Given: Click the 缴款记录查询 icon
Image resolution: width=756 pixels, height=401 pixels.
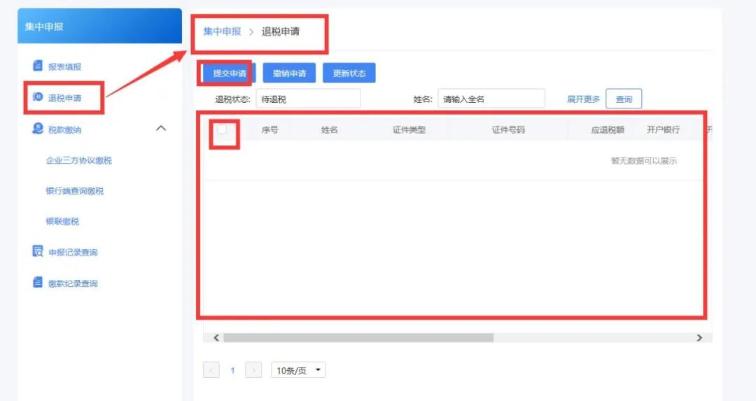Looking at the screenshot, I should click(x=38, y=282).
